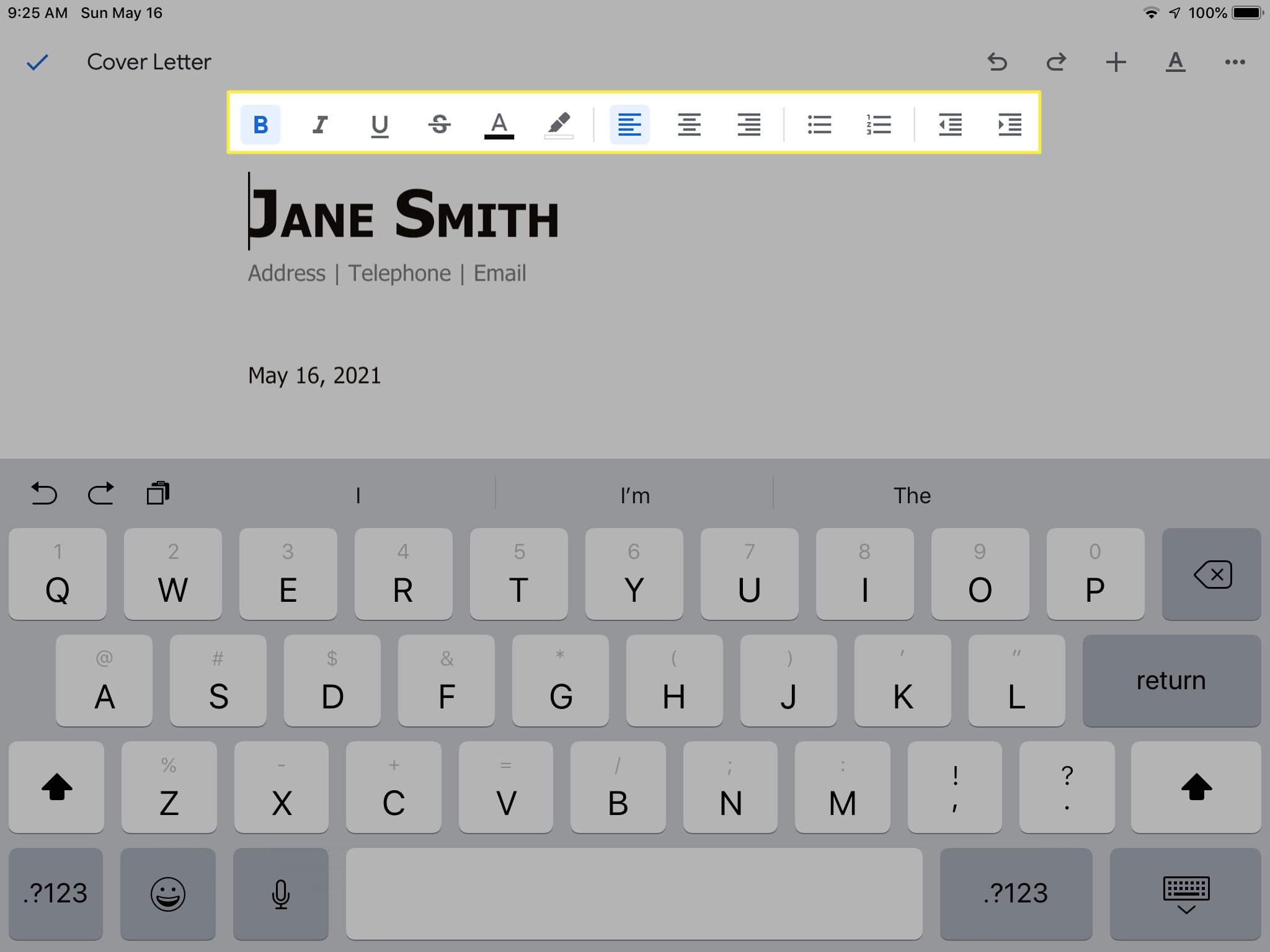Image resolution: width=1270 pixels, height=952 pixels.
Task: Choose text color
Action: [x=499, y=125]
